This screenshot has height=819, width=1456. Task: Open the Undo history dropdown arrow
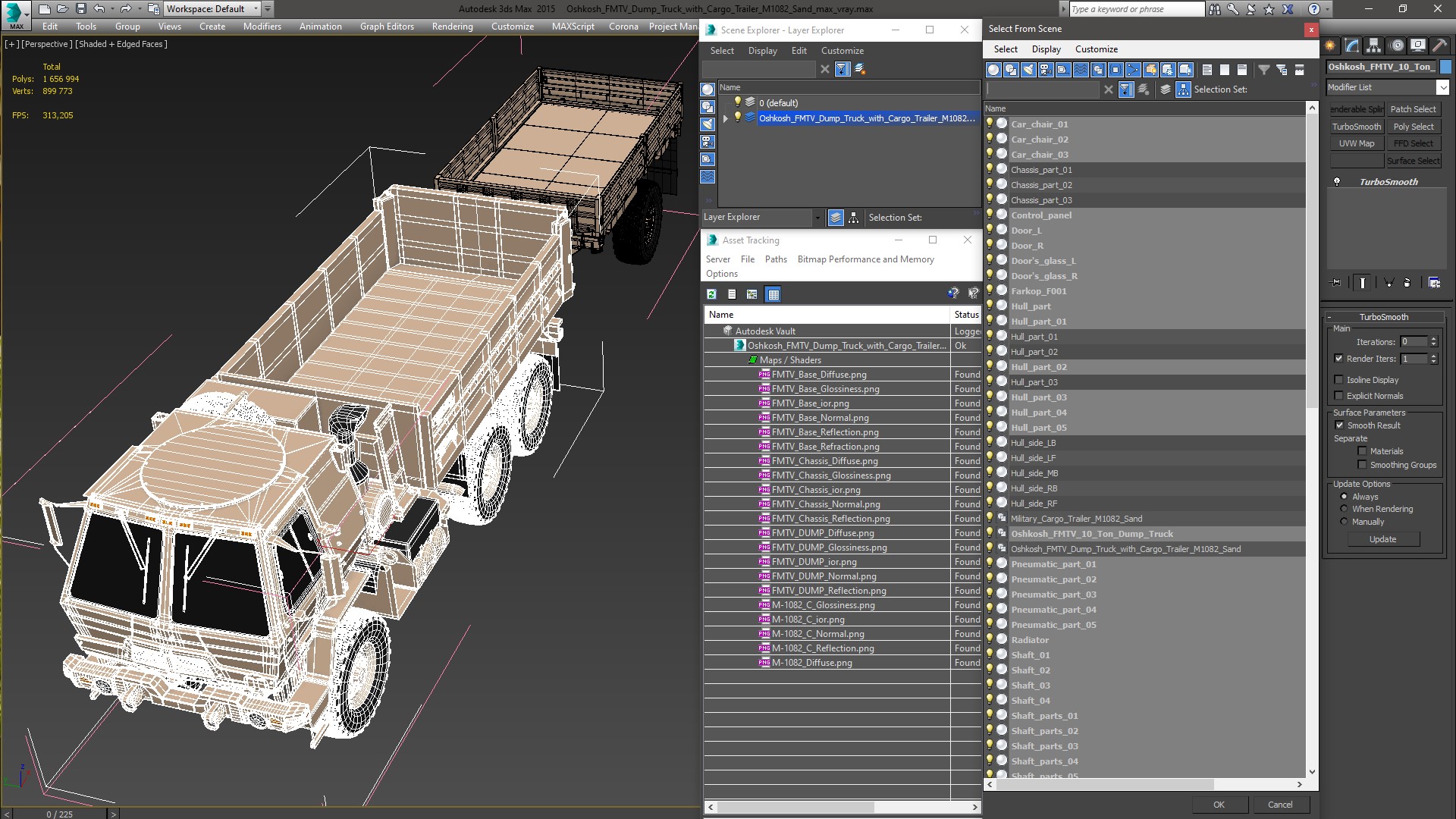(x=112, y=9)
